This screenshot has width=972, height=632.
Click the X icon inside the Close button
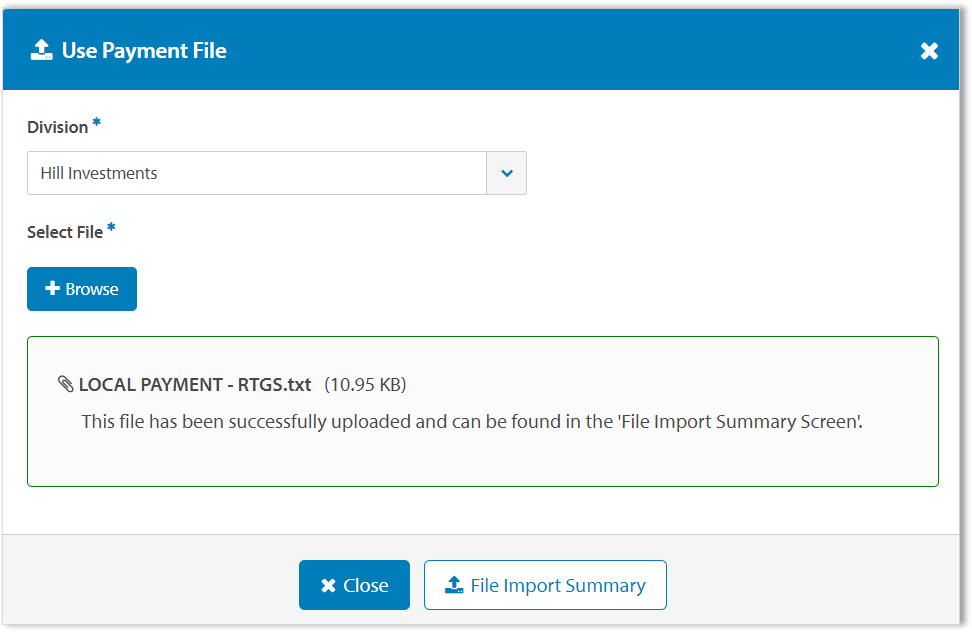point(329,585)
